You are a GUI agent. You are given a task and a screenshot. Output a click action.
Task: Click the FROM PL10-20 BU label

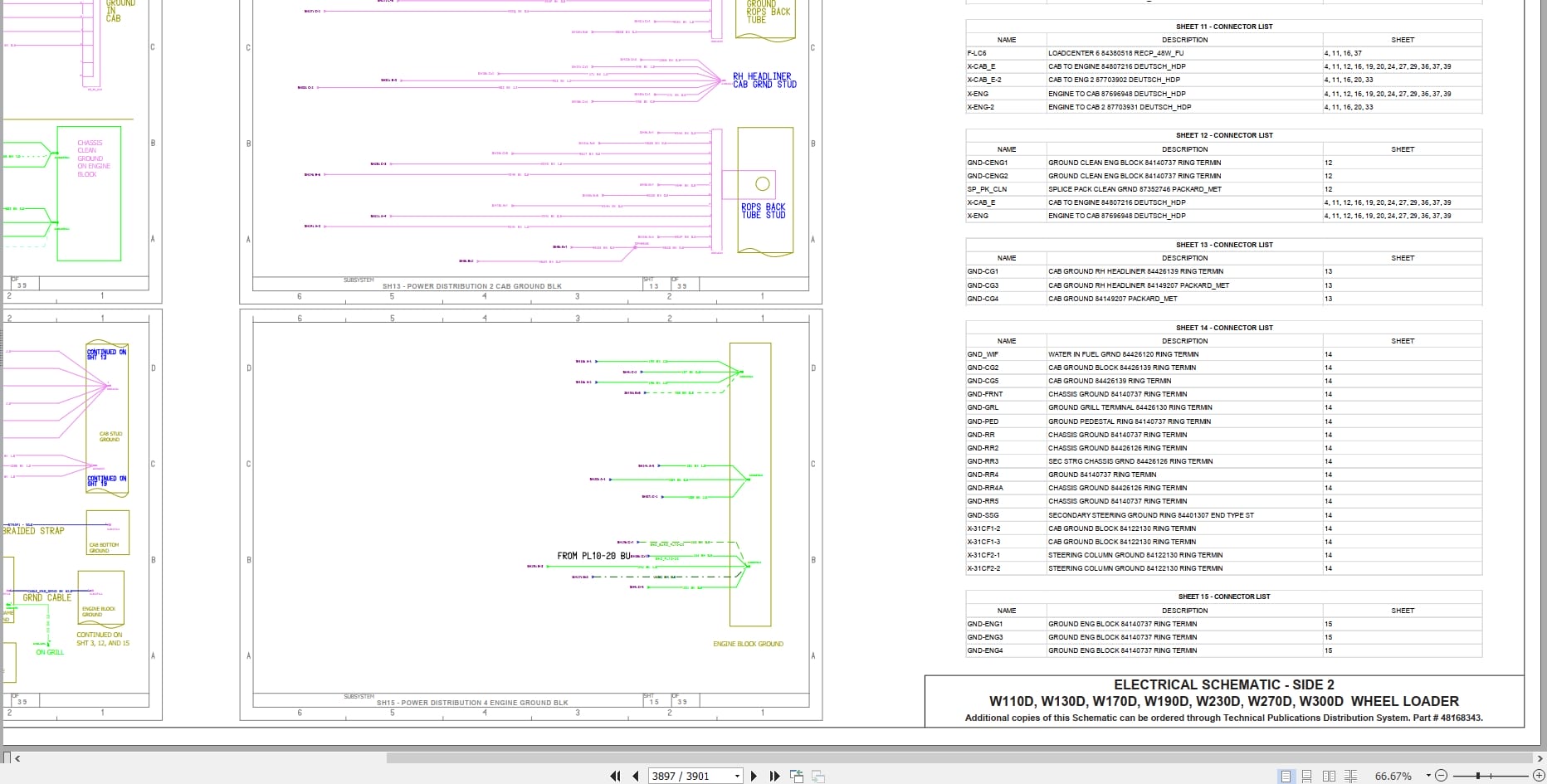pyautogui.click(x=593, y=556)
